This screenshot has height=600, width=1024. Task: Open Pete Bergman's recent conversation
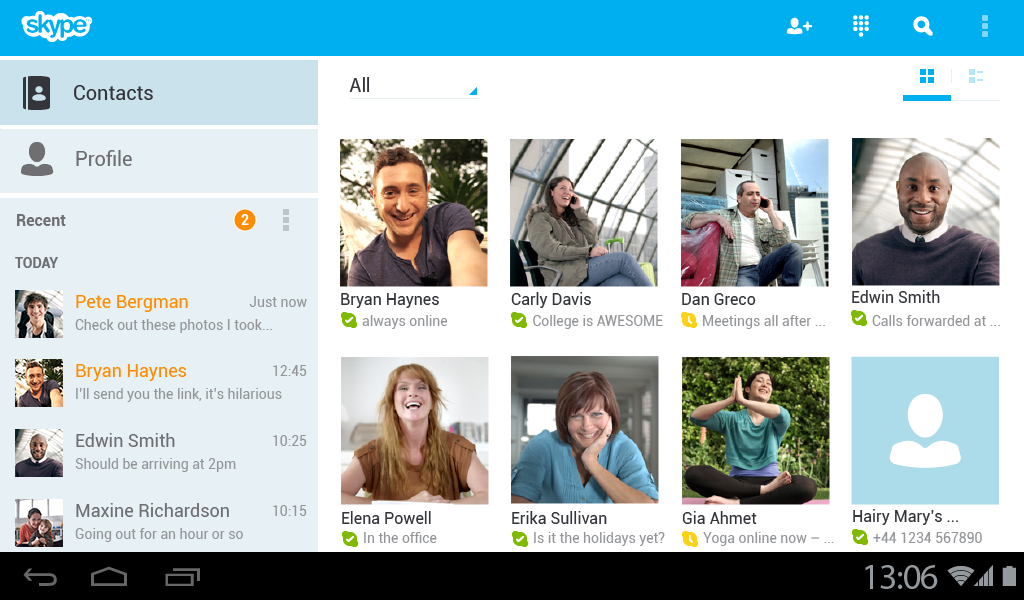point(159,313)
